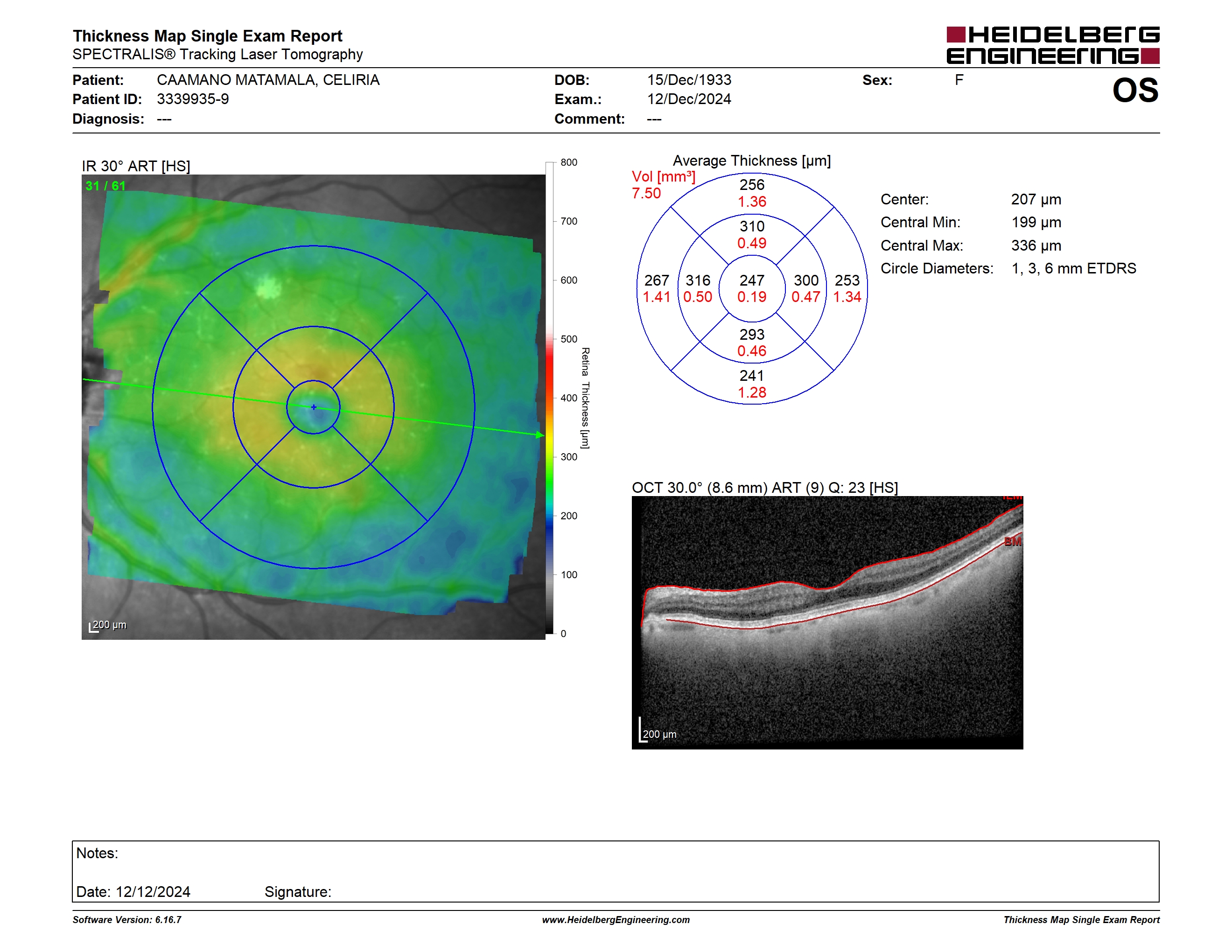Click total volume value 7.50
This screenshot has height=952, width=1232.
point(646,193)
